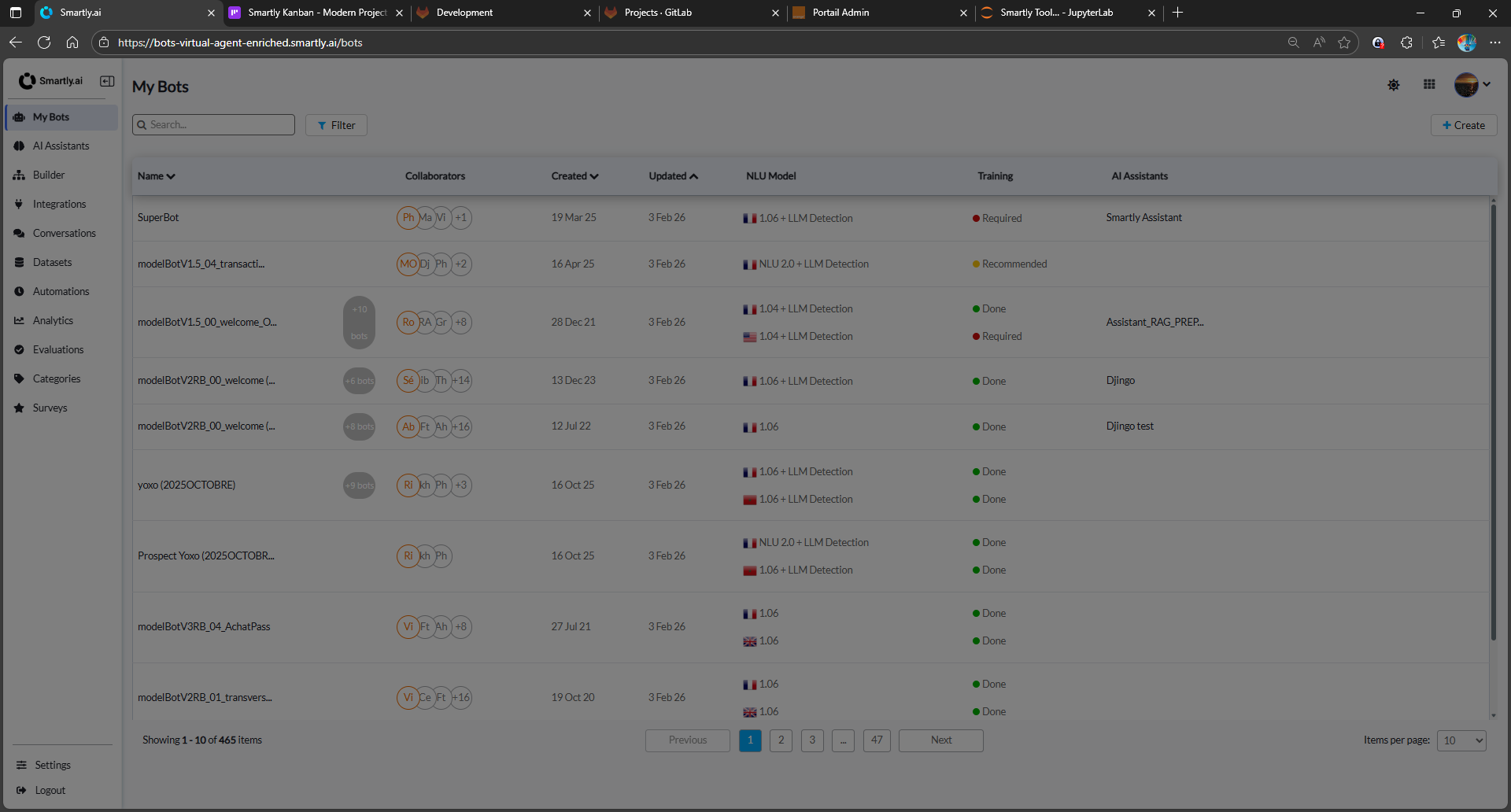Open Prospect Yoxo (2025OCTOBR... bot

206,556
